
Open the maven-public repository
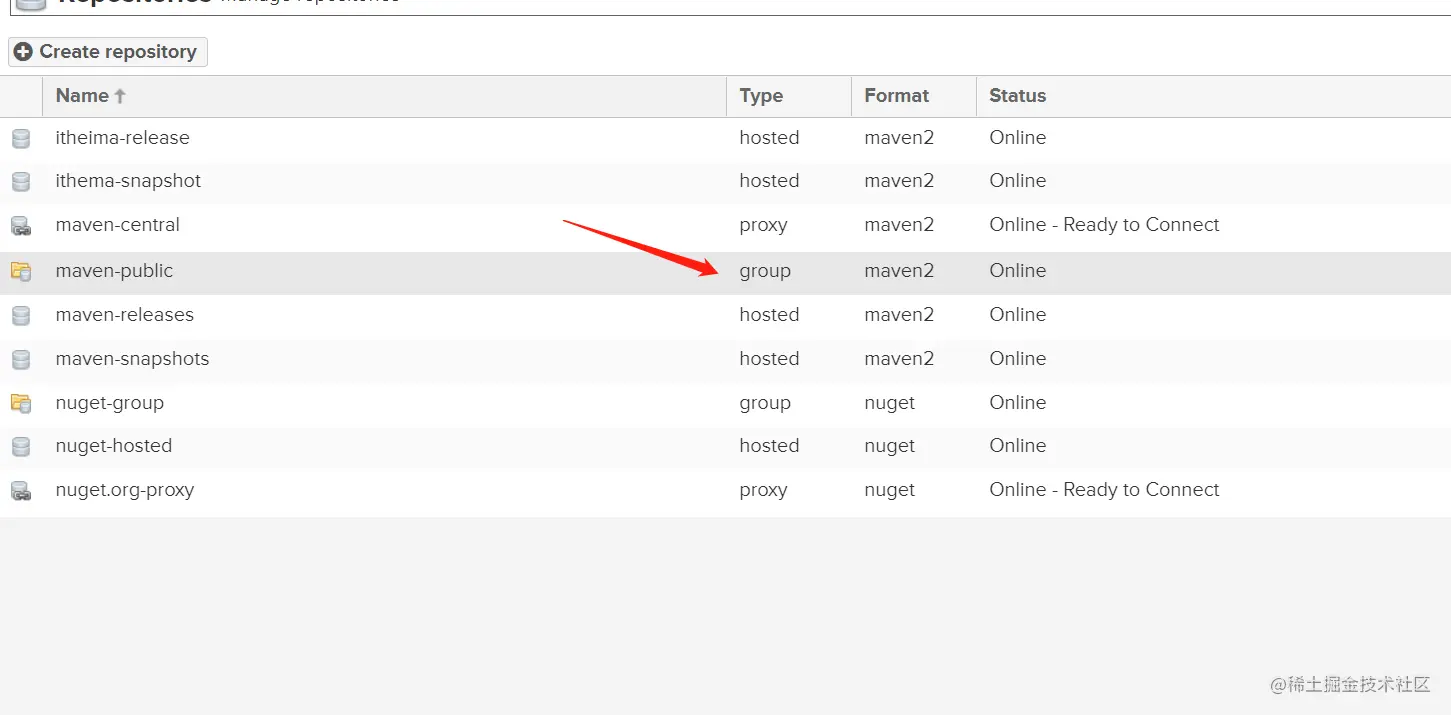coord(114,271)
